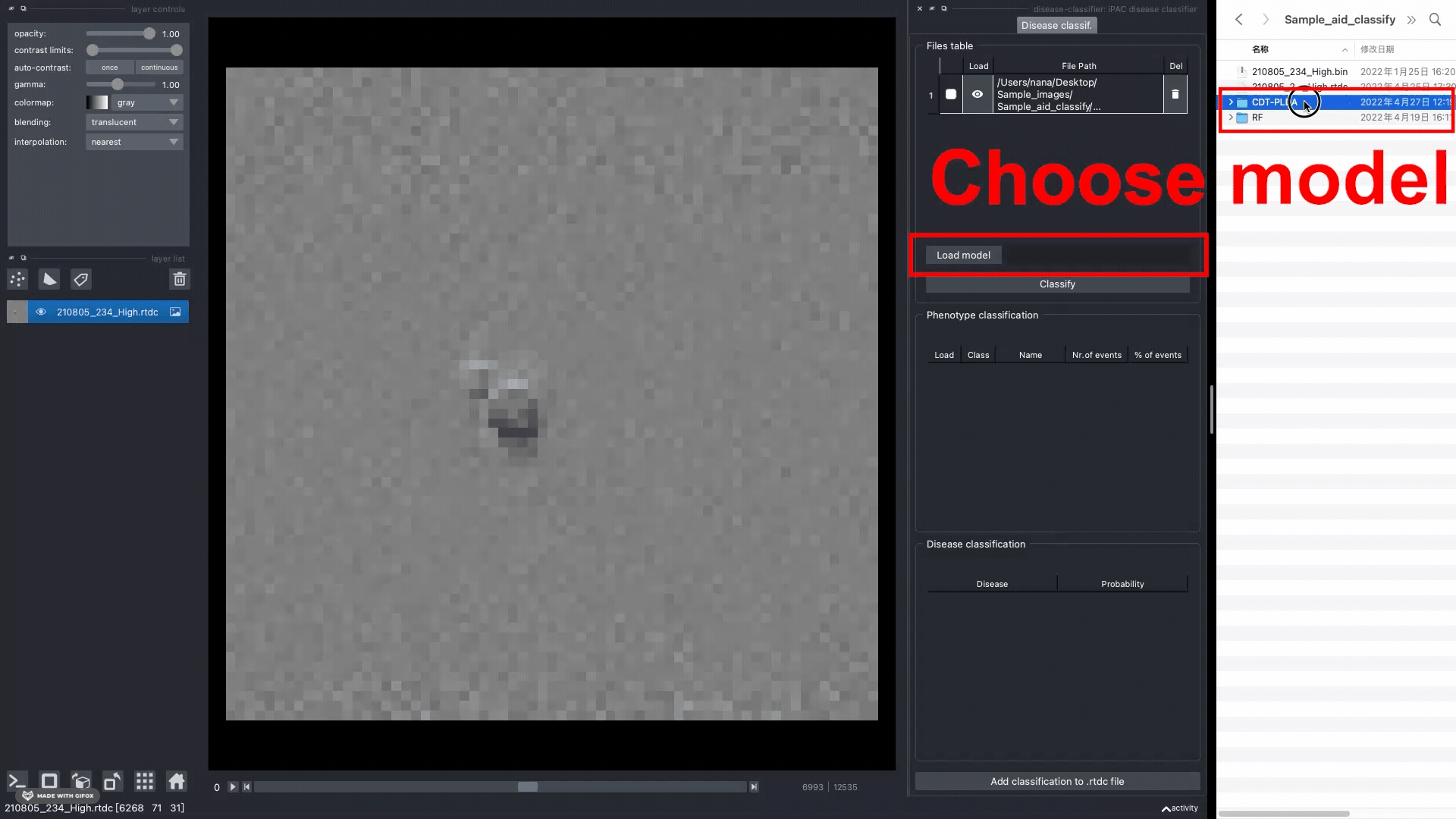Viewport: 1456px width, 819px height.
Task: Open the blending translucent dropdown
Action: (134, 122)
